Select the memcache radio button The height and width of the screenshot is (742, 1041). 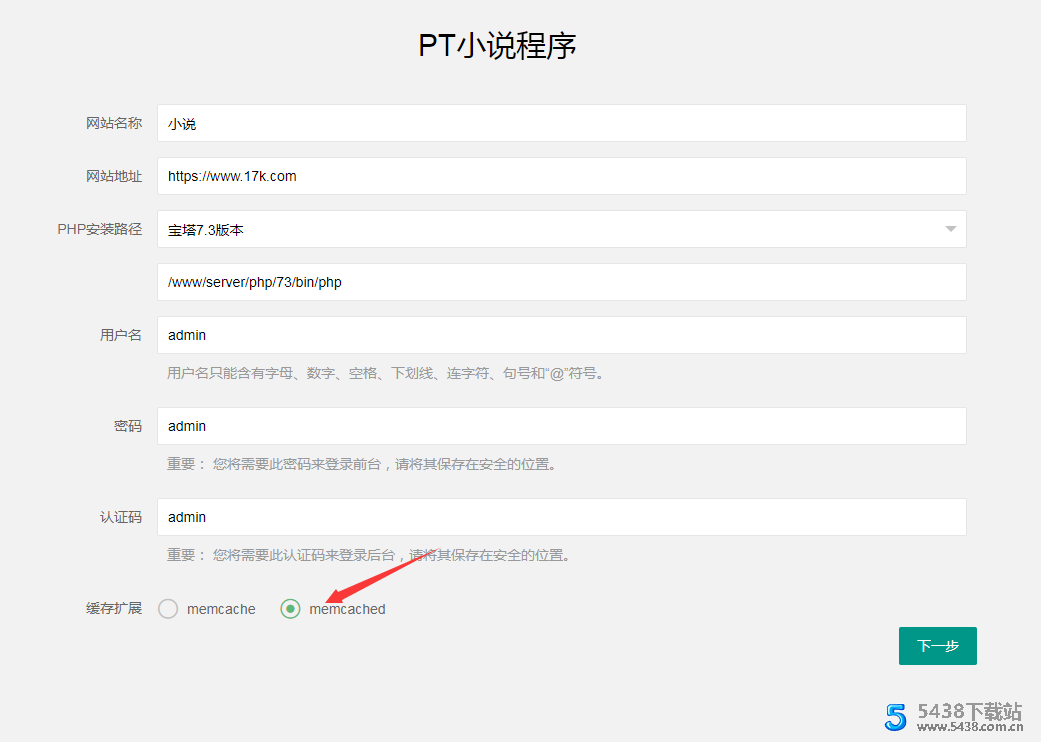coord(168,609)
